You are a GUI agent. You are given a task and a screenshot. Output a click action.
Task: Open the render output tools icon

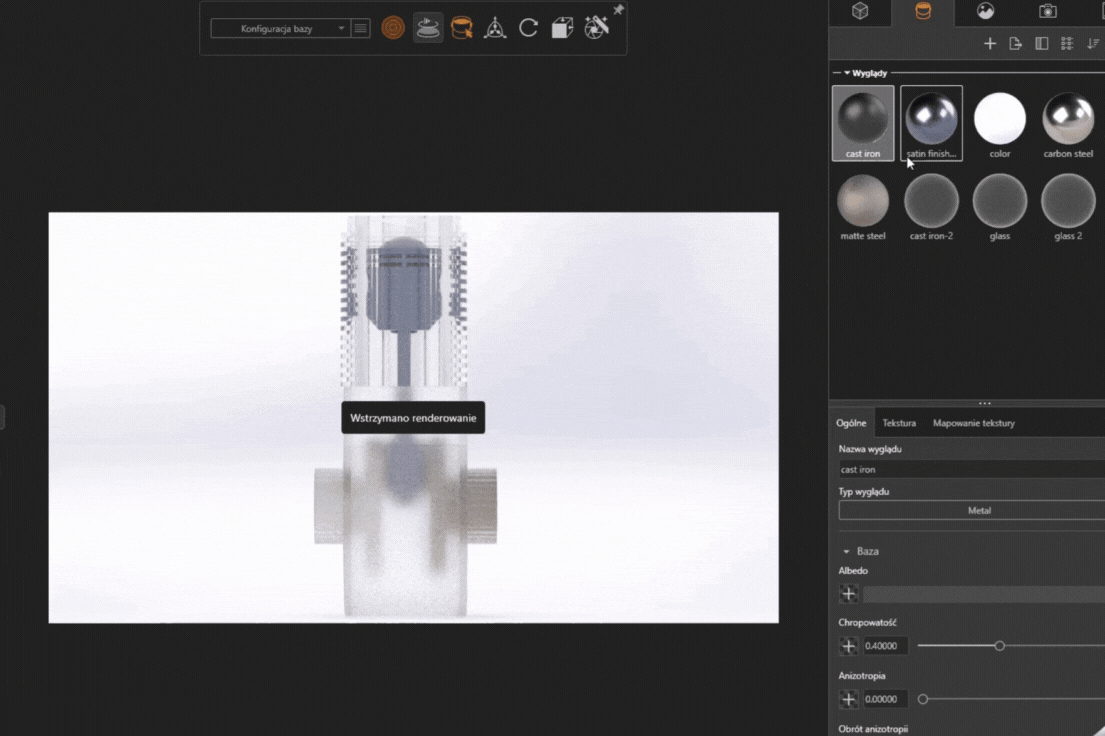[596, 28]
